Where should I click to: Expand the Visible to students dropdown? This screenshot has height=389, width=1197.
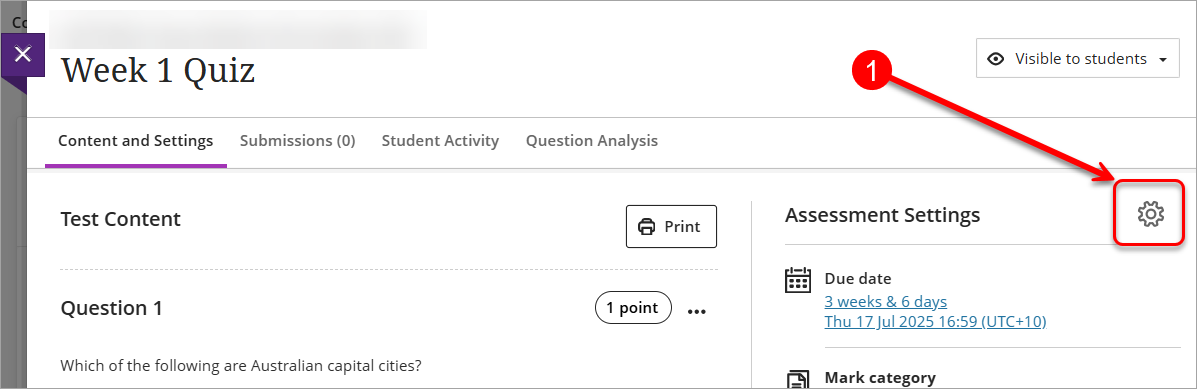(x=1078, y=59)
